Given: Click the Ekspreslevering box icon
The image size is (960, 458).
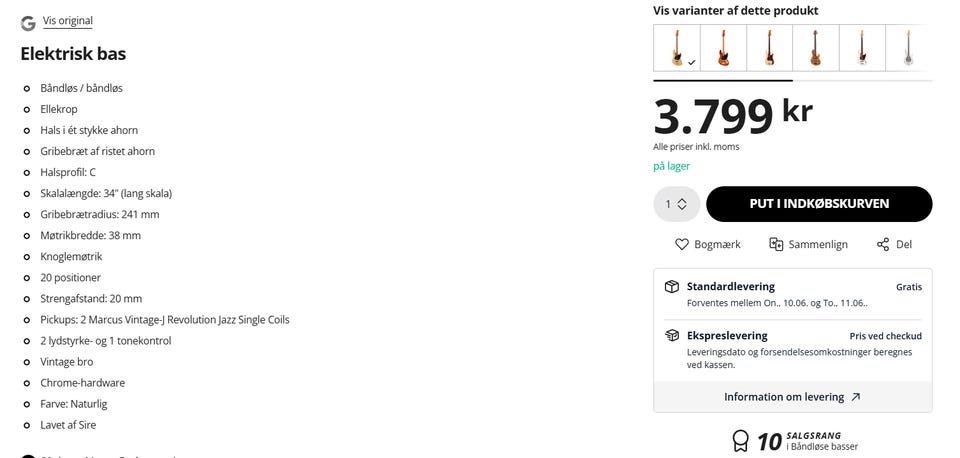Looking at the screenshot, I should click(x=672, y=336).
